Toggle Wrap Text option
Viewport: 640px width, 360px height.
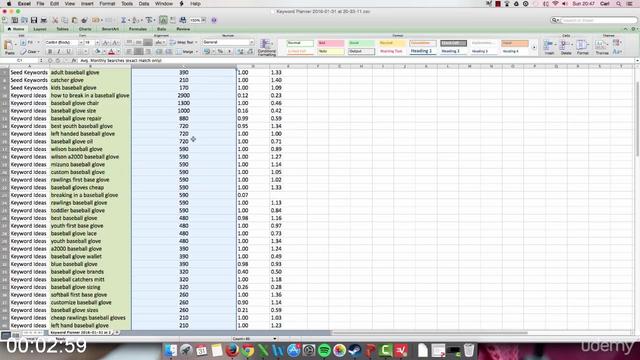tap(183, 42)
